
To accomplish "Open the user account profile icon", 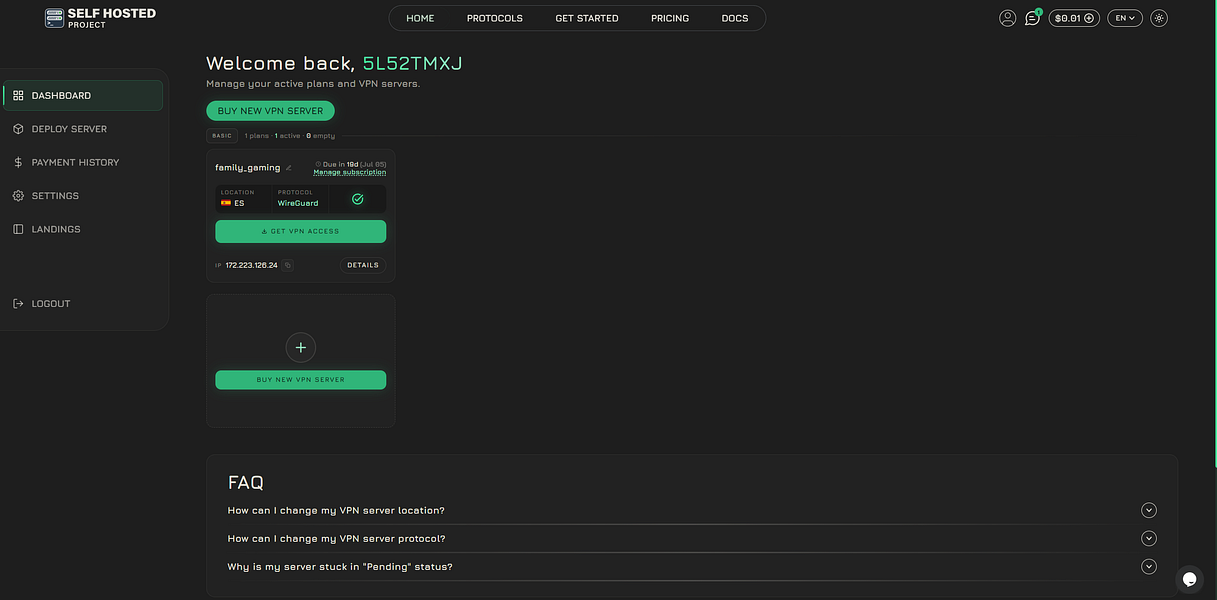I will click(x=1007, y=18).
